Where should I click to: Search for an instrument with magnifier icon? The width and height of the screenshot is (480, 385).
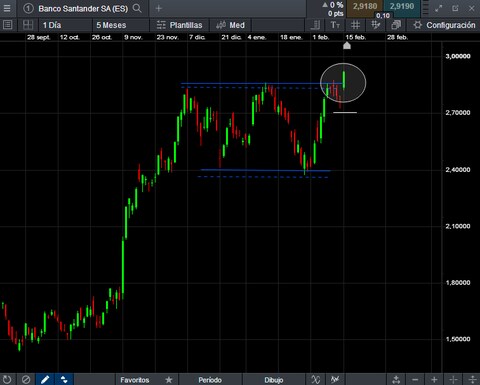pyautogui.click(x=137, y=8)
